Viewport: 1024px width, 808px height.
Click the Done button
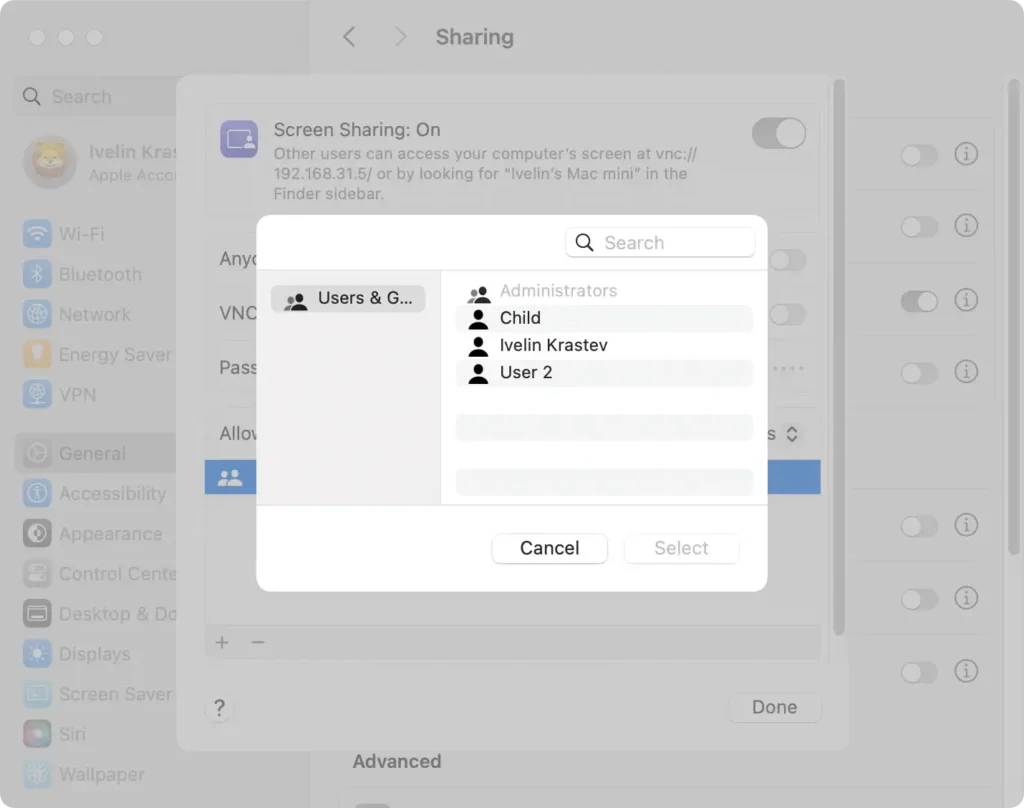click(774, 707)
